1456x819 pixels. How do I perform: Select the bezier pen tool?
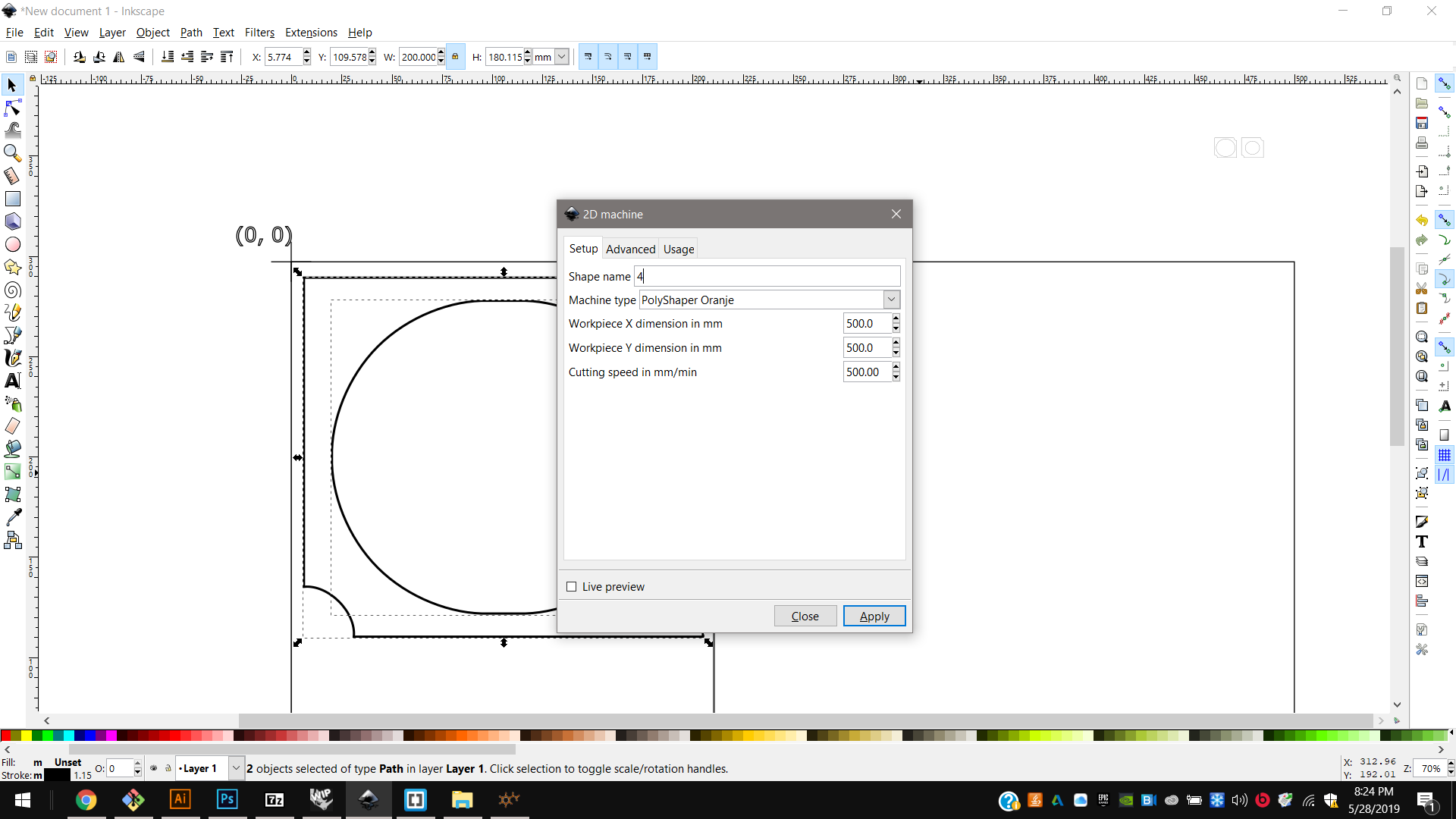[13, 335]
